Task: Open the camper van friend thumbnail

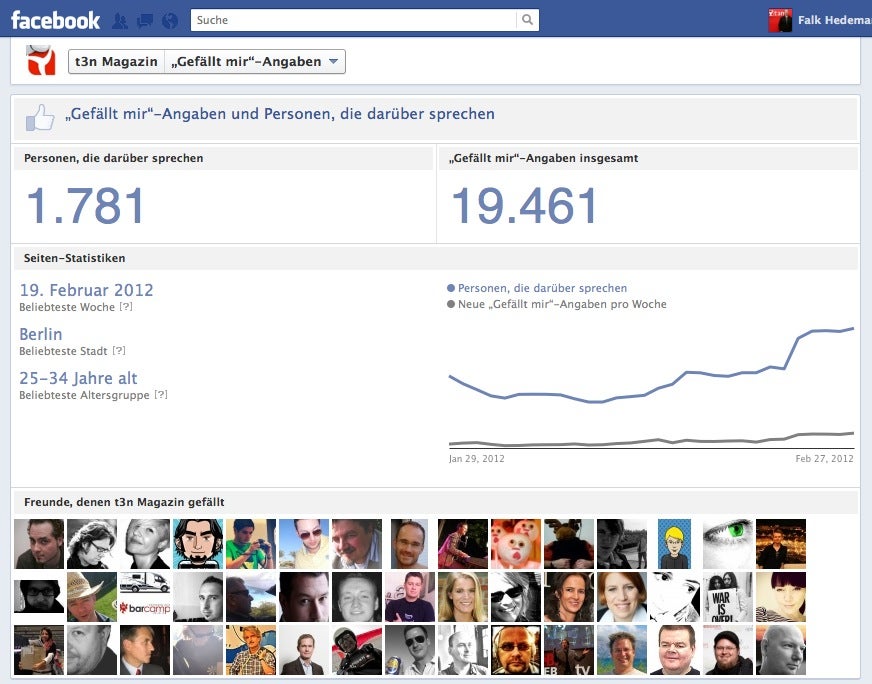Action: (x=145, y=597)
